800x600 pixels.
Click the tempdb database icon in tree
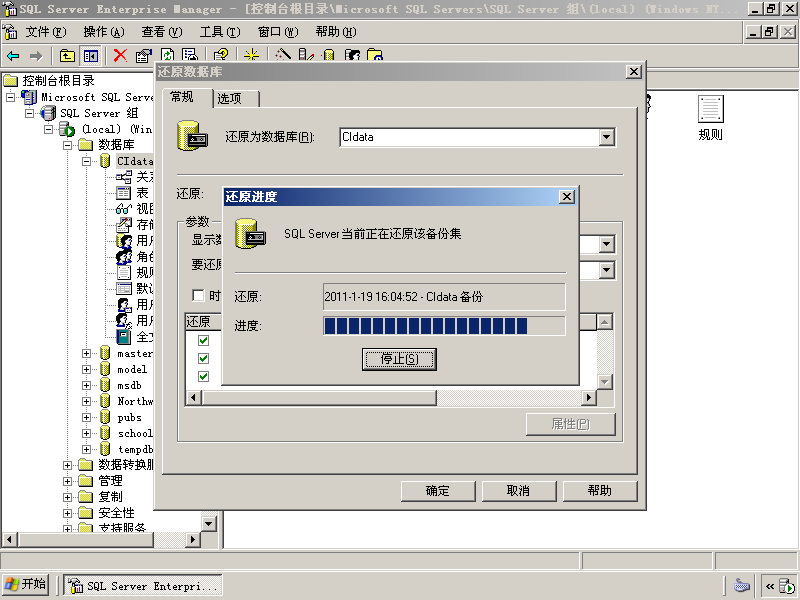coord(105,449)
